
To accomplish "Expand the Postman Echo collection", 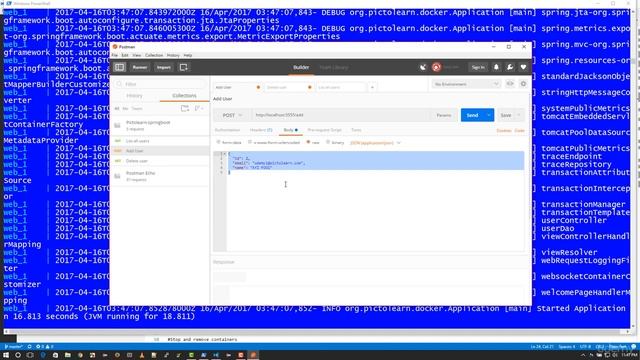I will pyautogui.click(x=160, y=176).
